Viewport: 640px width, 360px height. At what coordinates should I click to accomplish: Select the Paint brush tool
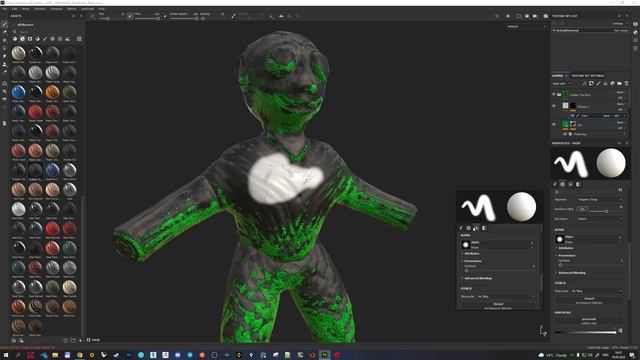click(x=4, y=25)
